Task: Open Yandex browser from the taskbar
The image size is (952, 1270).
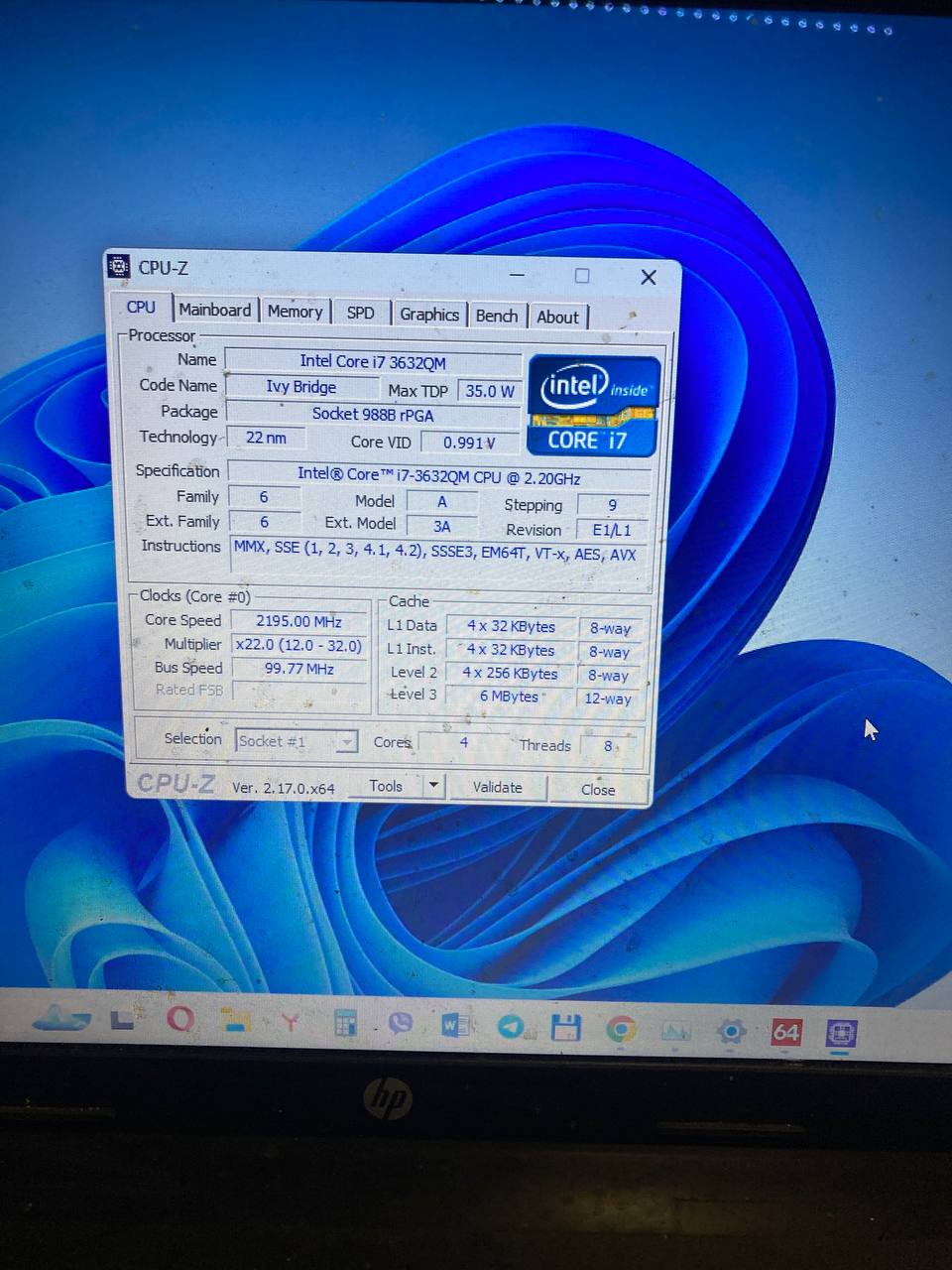Action: [x=290, y=1021]
